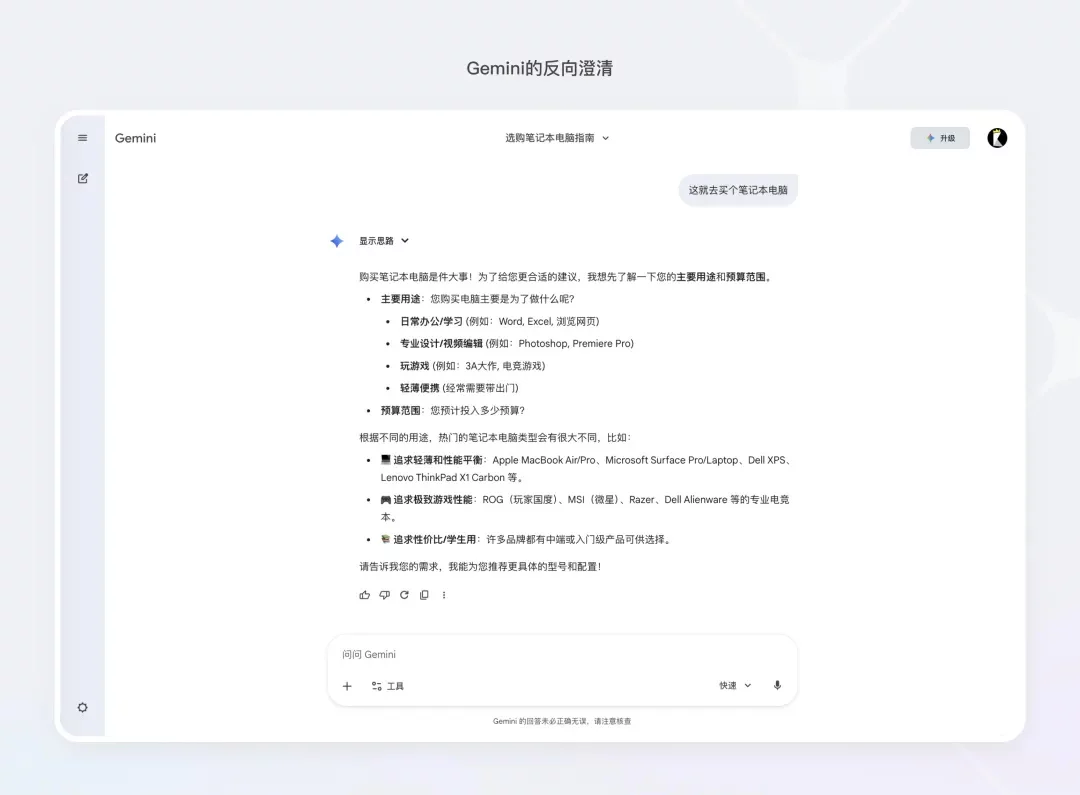This screenshot has width=1080, height=795.
Task: Give the response a thumbs down
Action: pyautogui.click(x=385, y=594)
